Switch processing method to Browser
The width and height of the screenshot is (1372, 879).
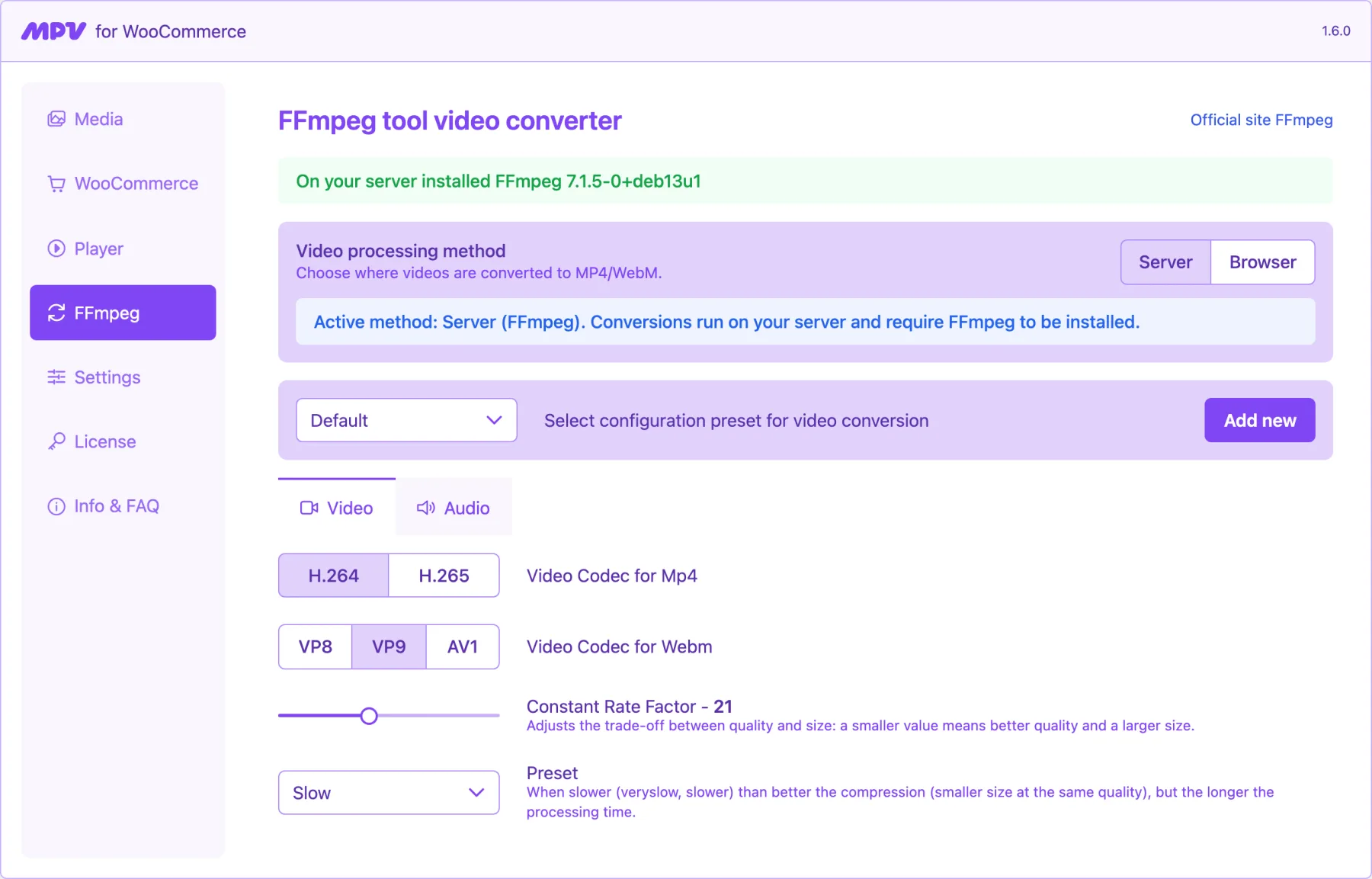coord(1262,262)
